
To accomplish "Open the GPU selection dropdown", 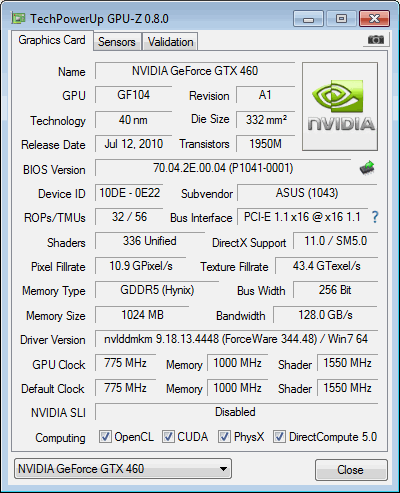I will tap(123, 469).
